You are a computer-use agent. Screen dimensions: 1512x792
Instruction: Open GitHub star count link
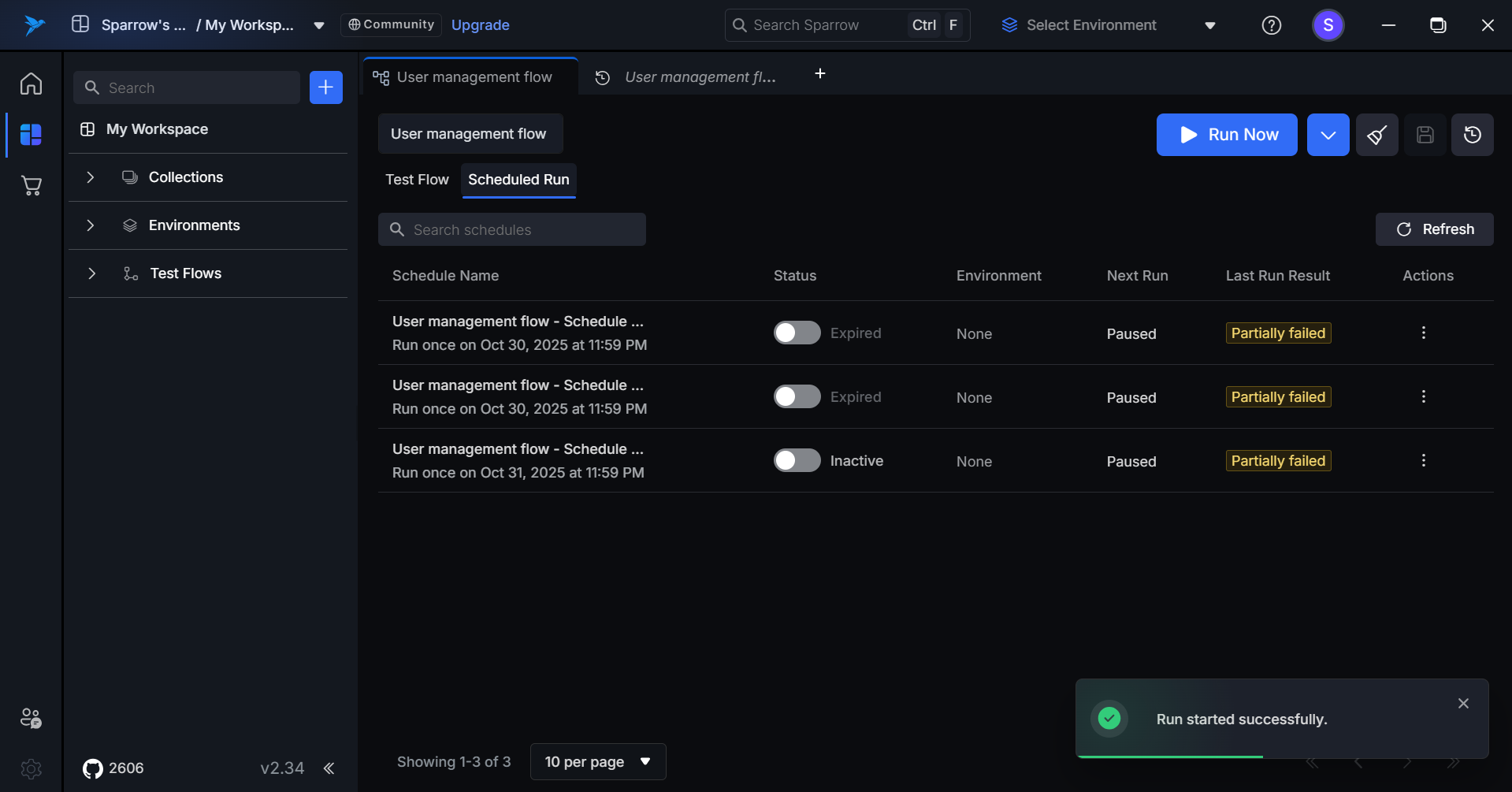tap(113, 768)
